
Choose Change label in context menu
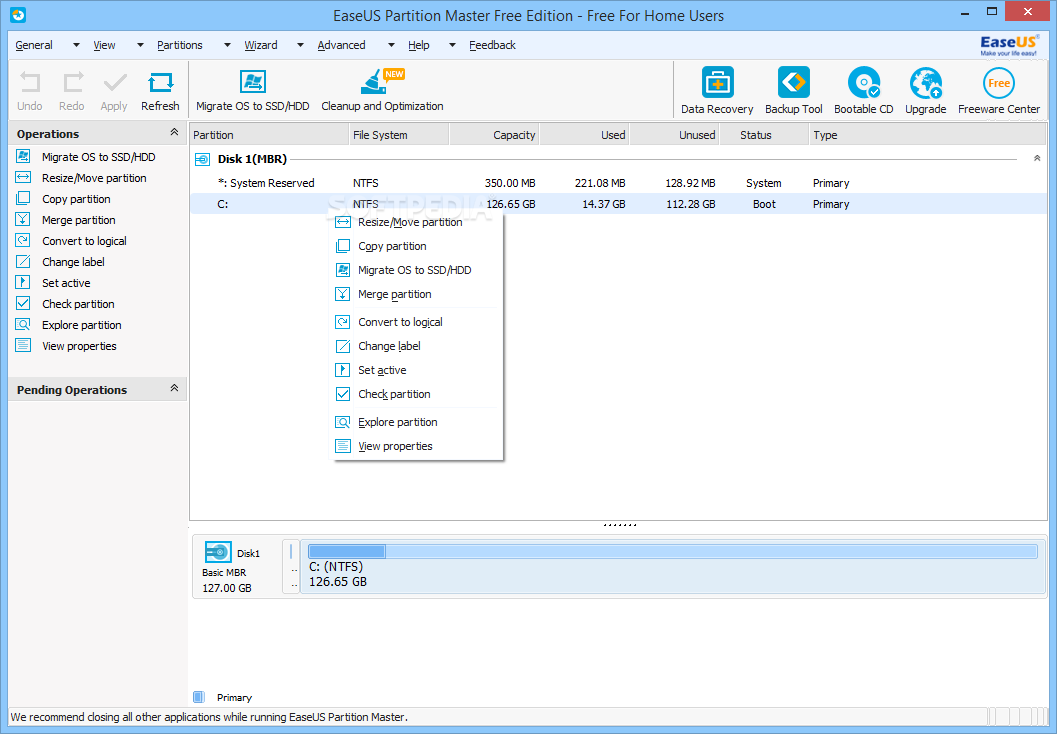[416, 346]
